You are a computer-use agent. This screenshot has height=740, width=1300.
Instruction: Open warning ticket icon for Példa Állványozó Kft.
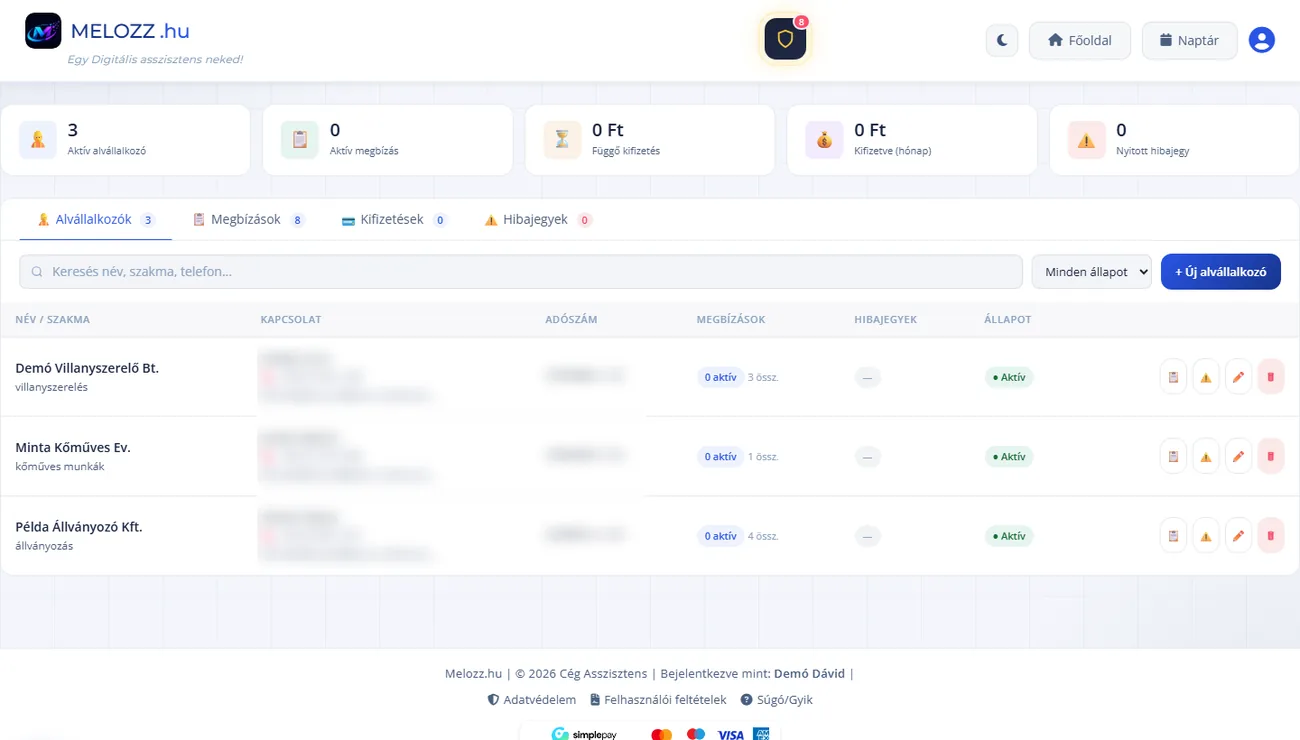1206,536
